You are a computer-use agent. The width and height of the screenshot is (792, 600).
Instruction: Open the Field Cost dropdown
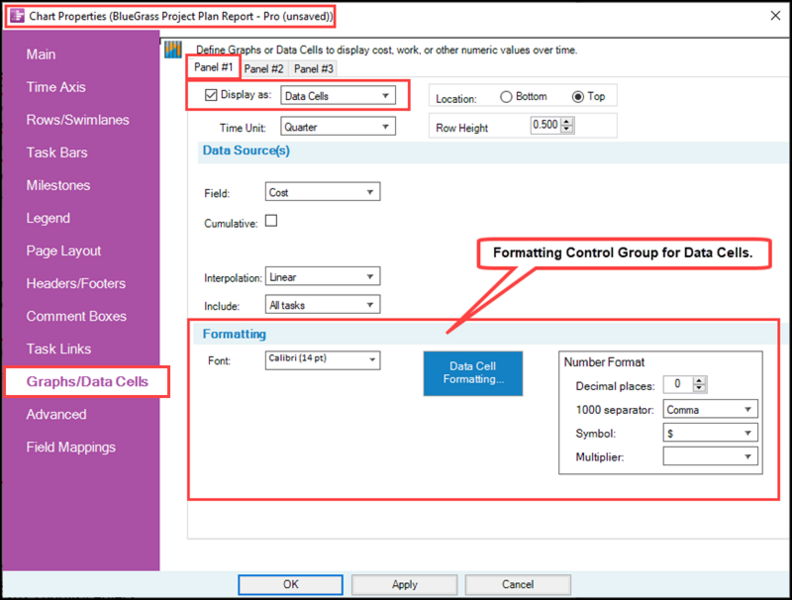click(322, 192)
